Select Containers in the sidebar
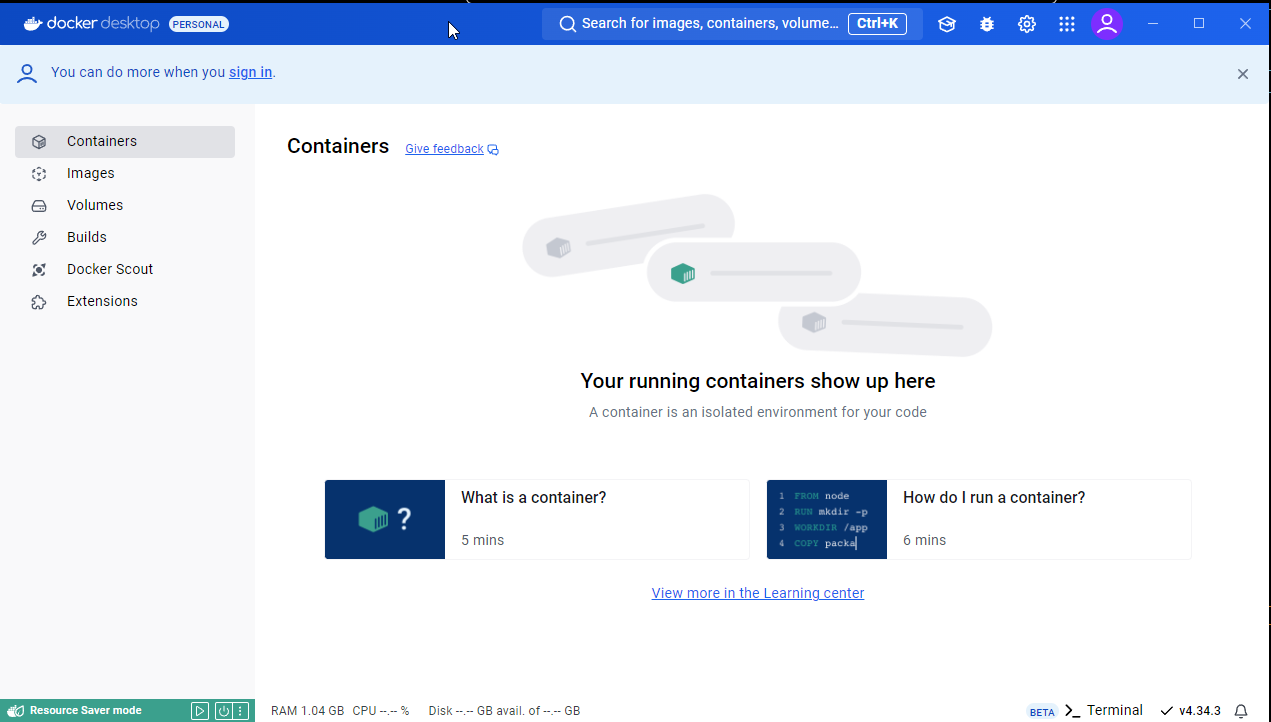This screenshot has width=1271, height=722. click(x=125, y=142)
